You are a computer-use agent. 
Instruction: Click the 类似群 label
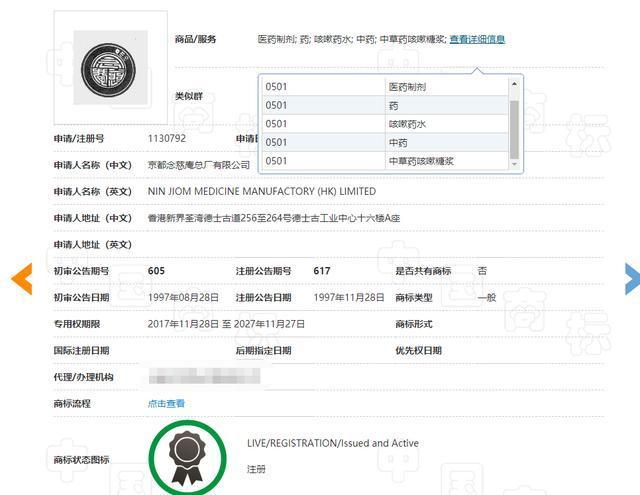point(189,96)
